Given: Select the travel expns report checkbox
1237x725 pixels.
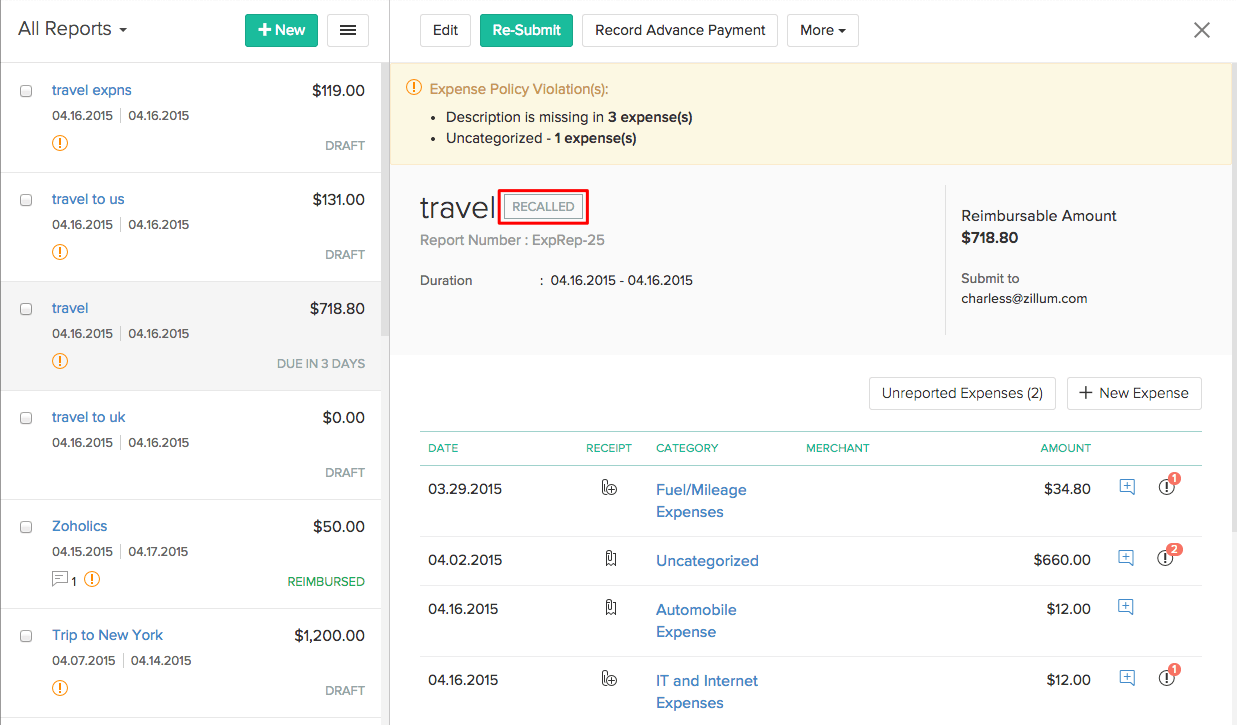Looking at the screenshot, I should click(x=26, y=91).
